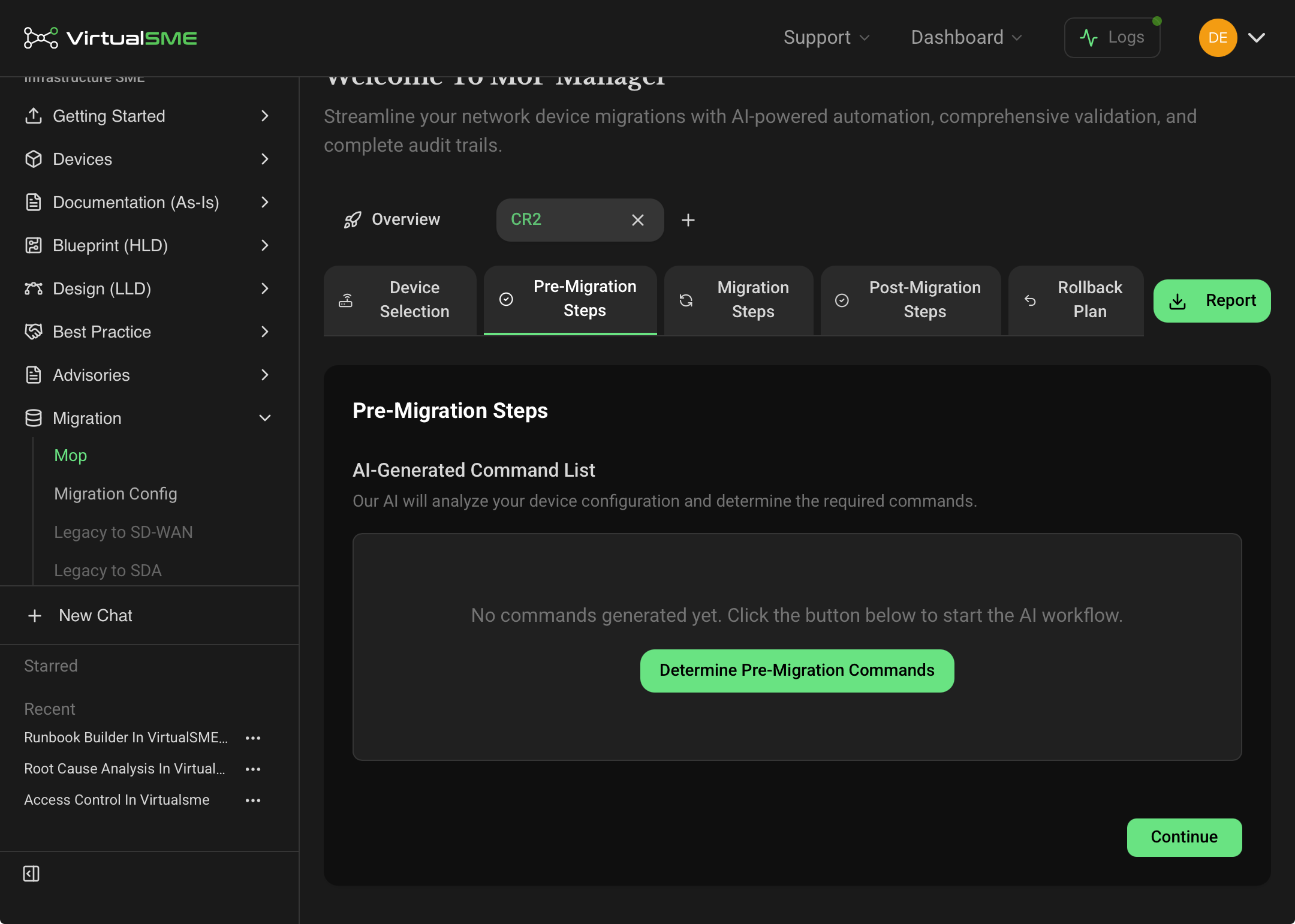
Task: Open the Mop submenu item
Action: (71, 456)
